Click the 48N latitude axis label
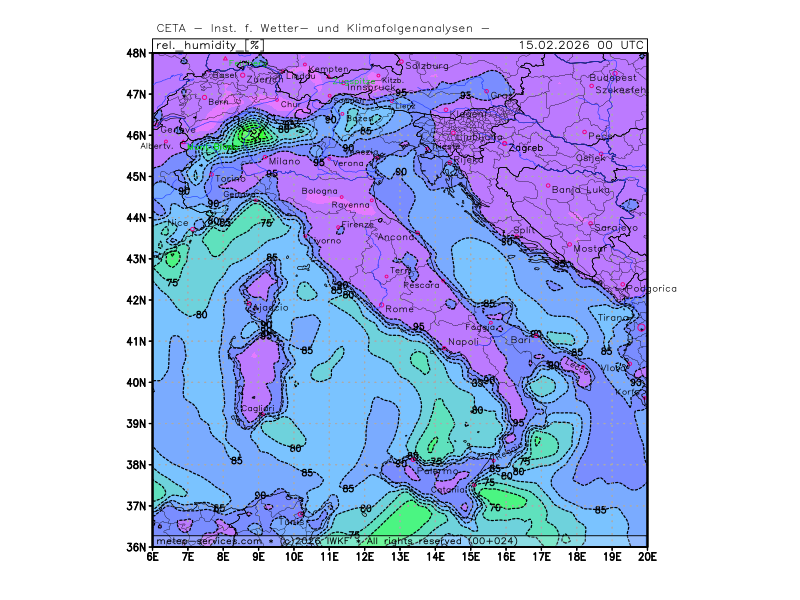This screenshot has height=600, width=800. click(x=136, y=53)
